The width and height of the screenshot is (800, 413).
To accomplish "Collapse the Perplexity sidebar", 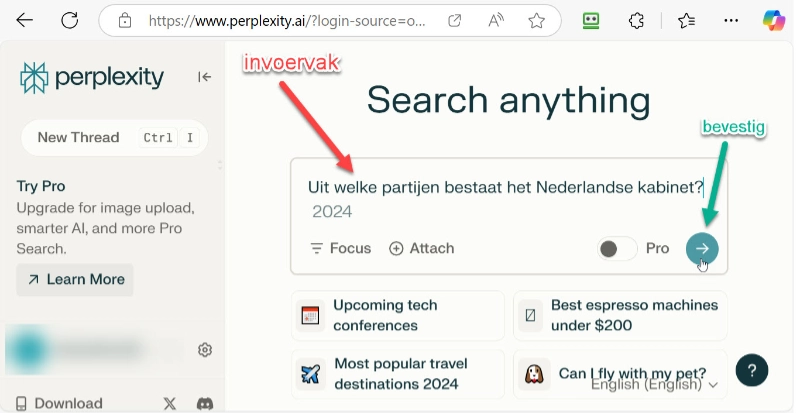I will (204, 77).
